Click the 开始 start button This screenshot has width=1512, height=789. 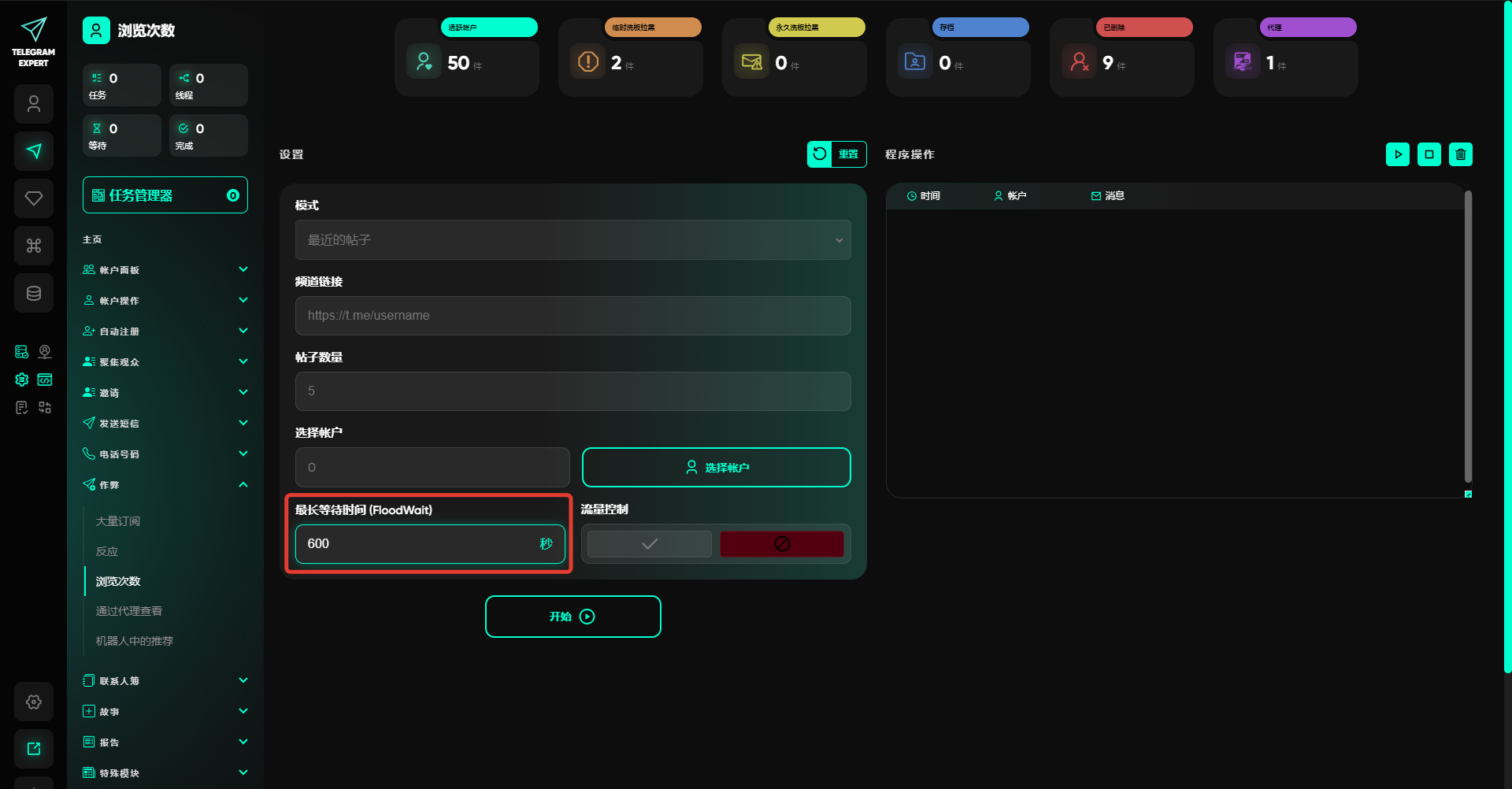pos(573,617)
